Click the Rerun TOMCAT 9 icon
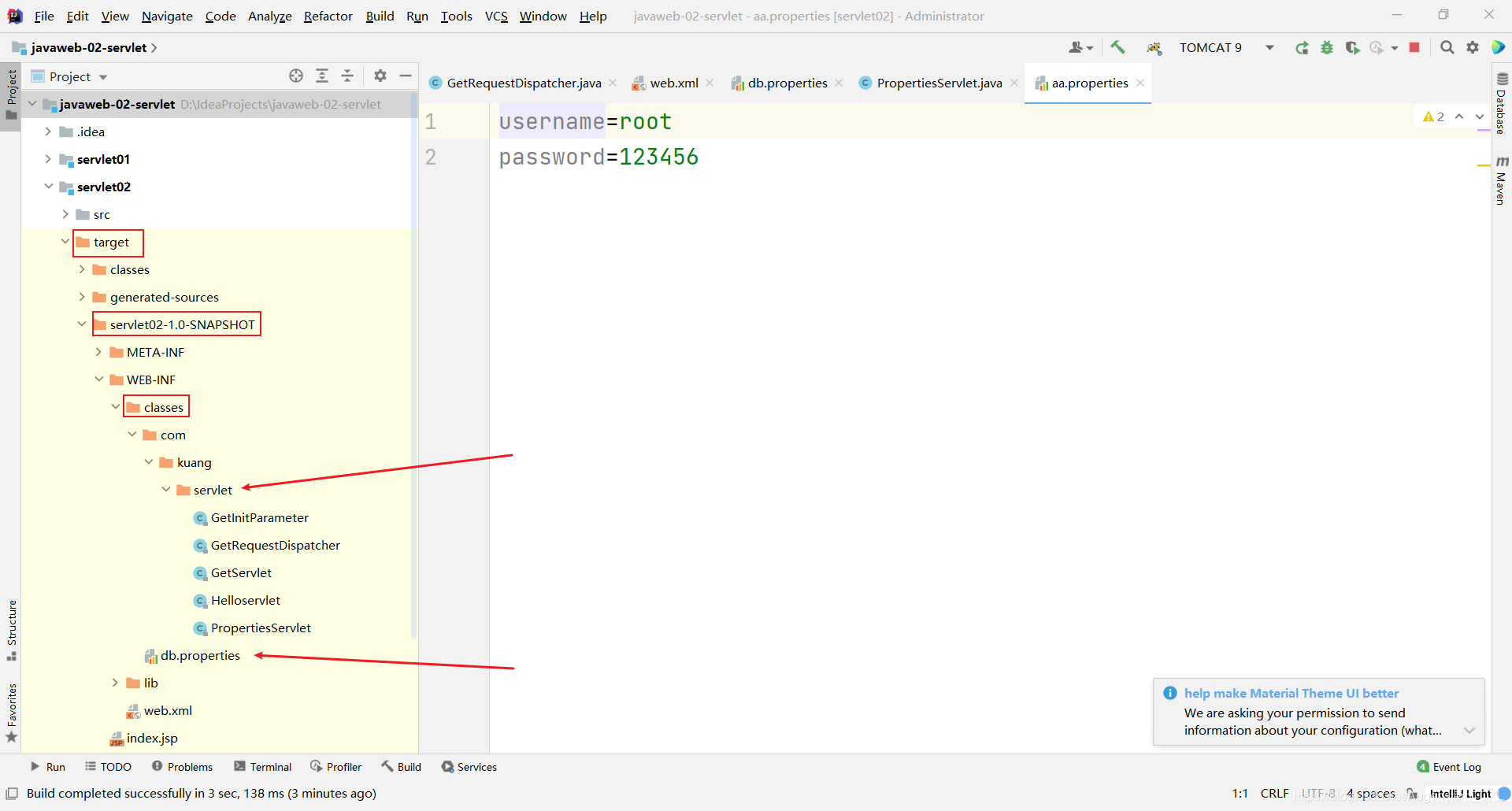The height and width of the screenshot is (811, 1512). 1302,48
